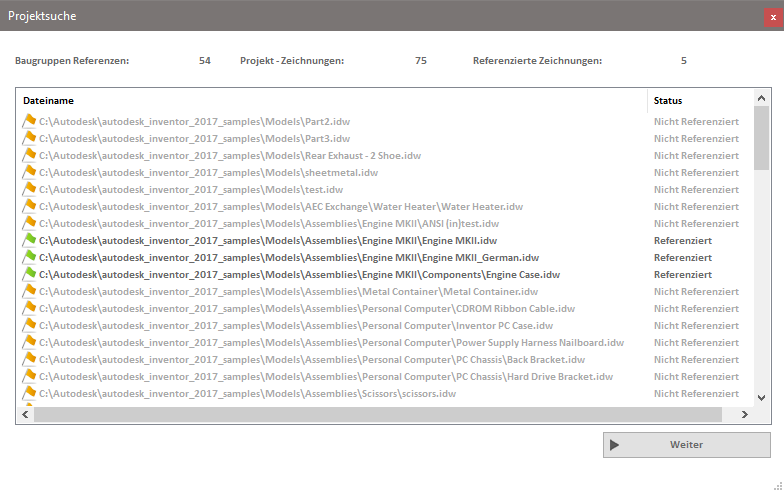Select the Models\test.idw file path
The width and height of the screenshot is (784, 492).
click(191, 190)
